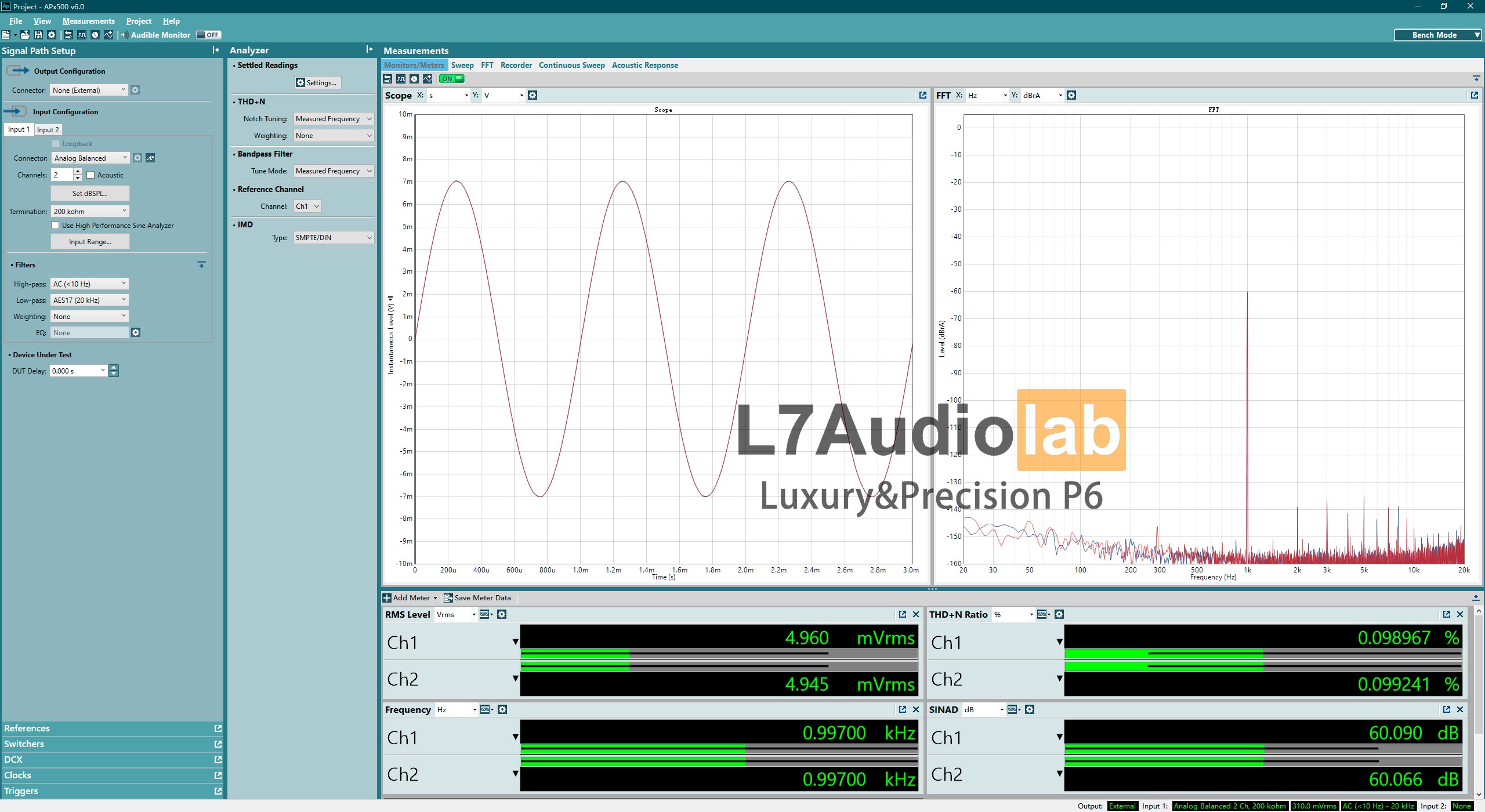Image resolution: width=1485 pixels, height=812 pixels.
Task: Open the Help menu
Action: click(x=171, y=21)
